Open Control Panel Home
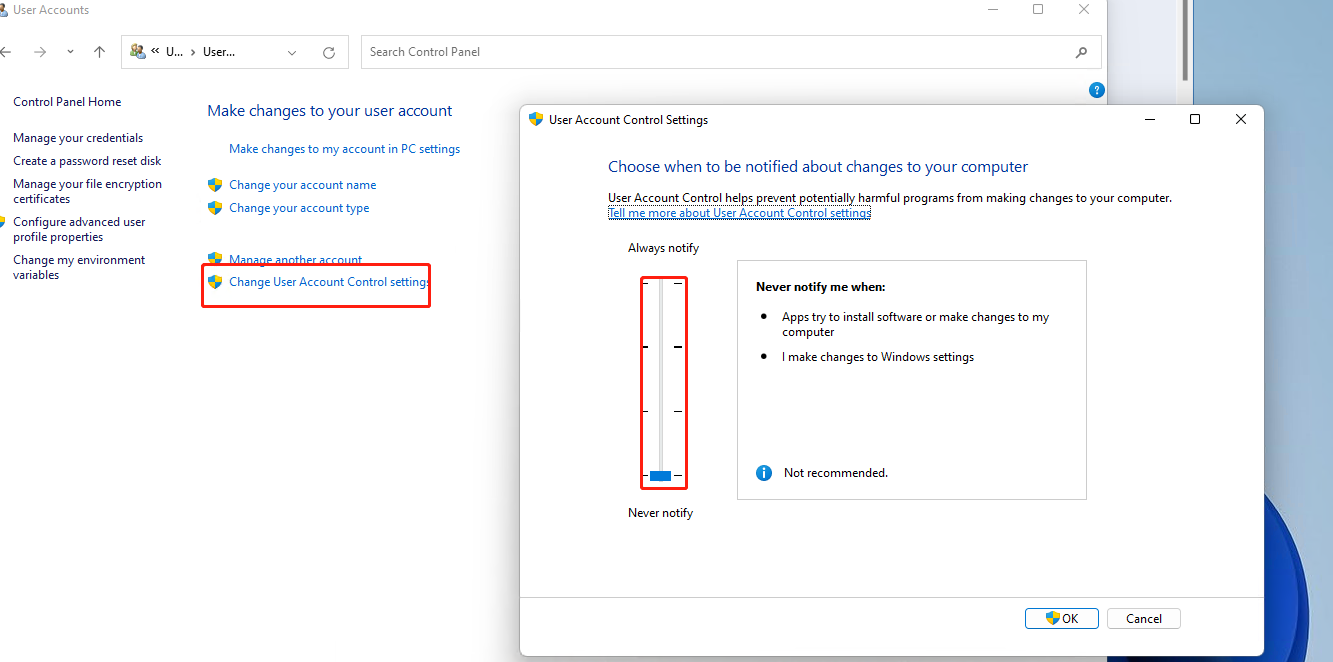This screenshot has width=1333, height=662. tap(67, 102)
